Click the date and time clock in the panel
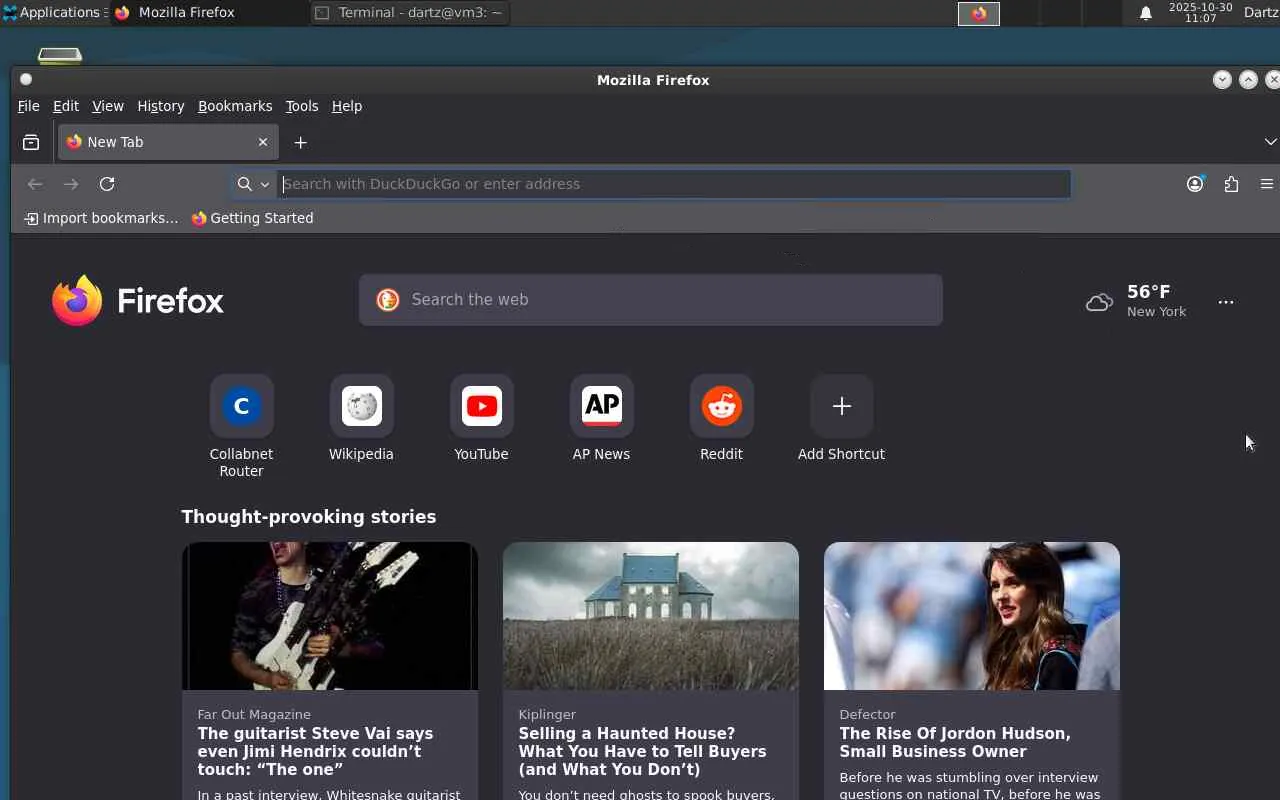Viewport: 1280px width, 800px height. click(x=1200, y=13)
